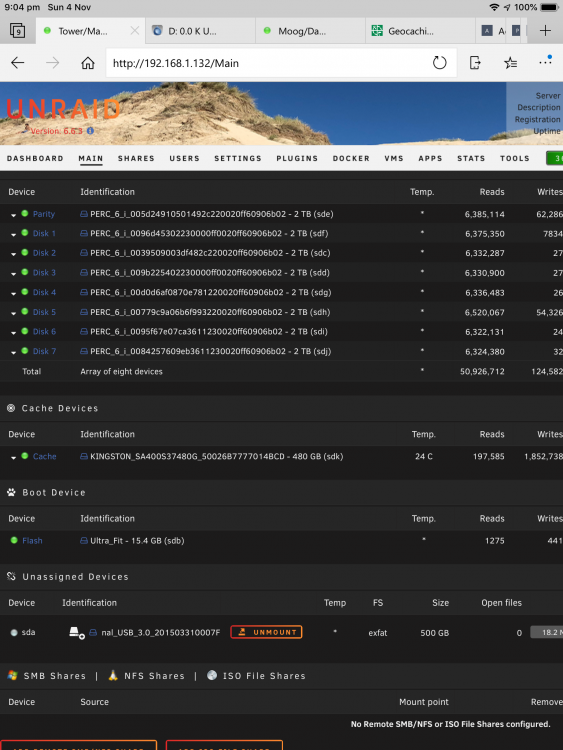The height and width of the screenshot is (750, 563).
Task: Click the Unassigned Devices refresh icon
Action: click(x=11, y=576)
